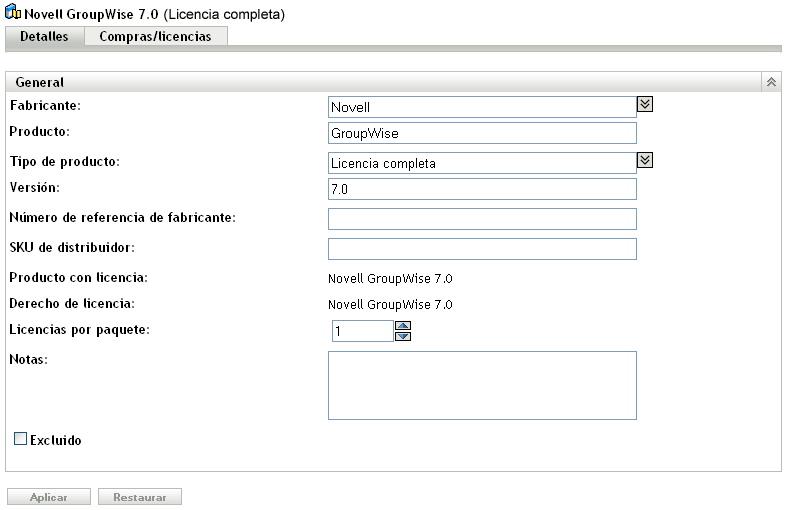This screenshot has height=510, width=790.
Task: Click the SKU de distribuidor field
Action: pos(482,249)
